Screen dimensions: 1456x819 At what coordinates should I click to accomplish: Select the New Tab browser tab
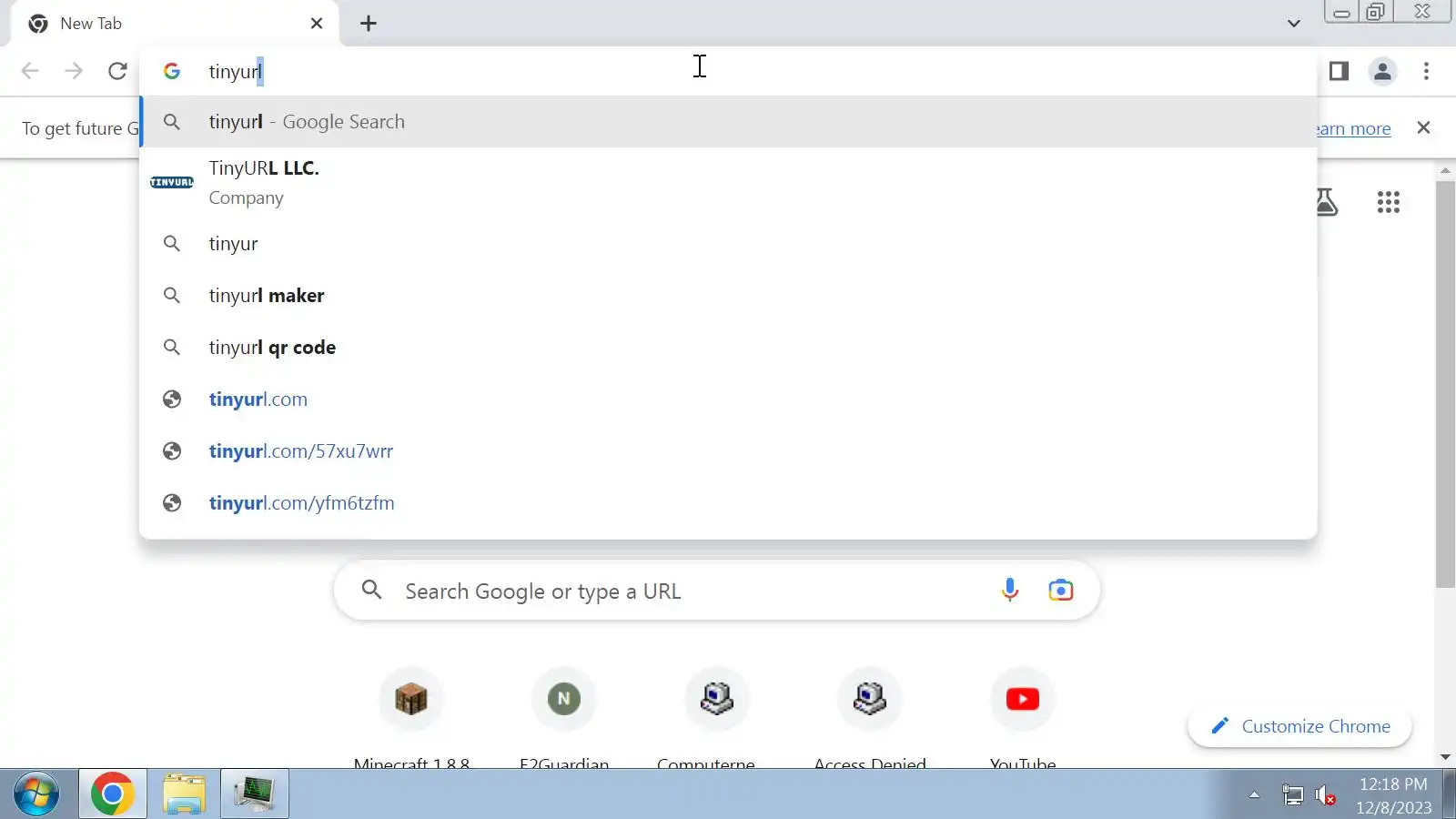pyautogui.click(x=175, y=24)
